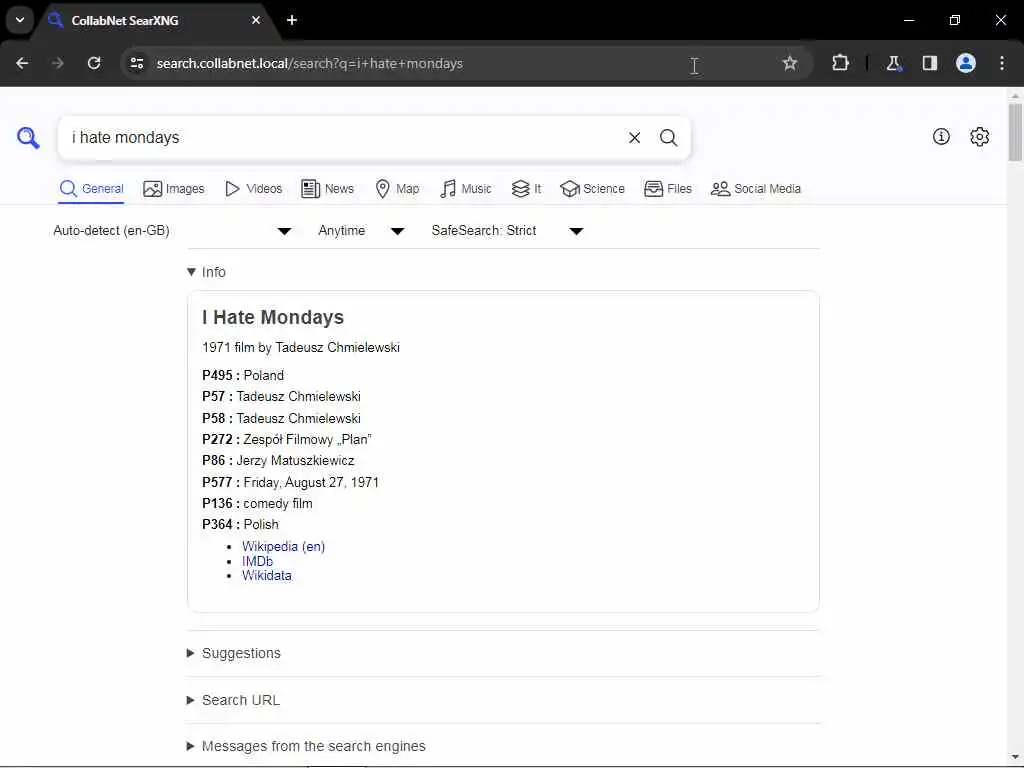Click the 'P272 : Zespół Filmowy „Plan"' row

pyautogui.click(x=287, y=440)
